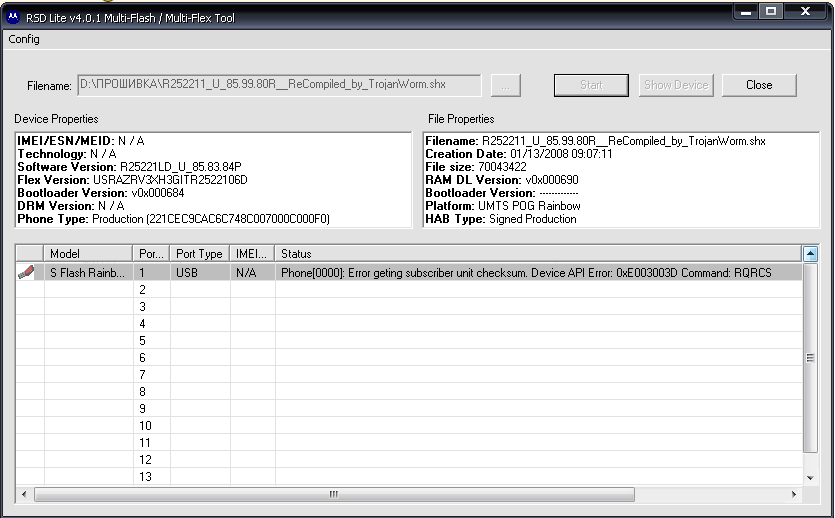Select port row 13

[408, 476]
